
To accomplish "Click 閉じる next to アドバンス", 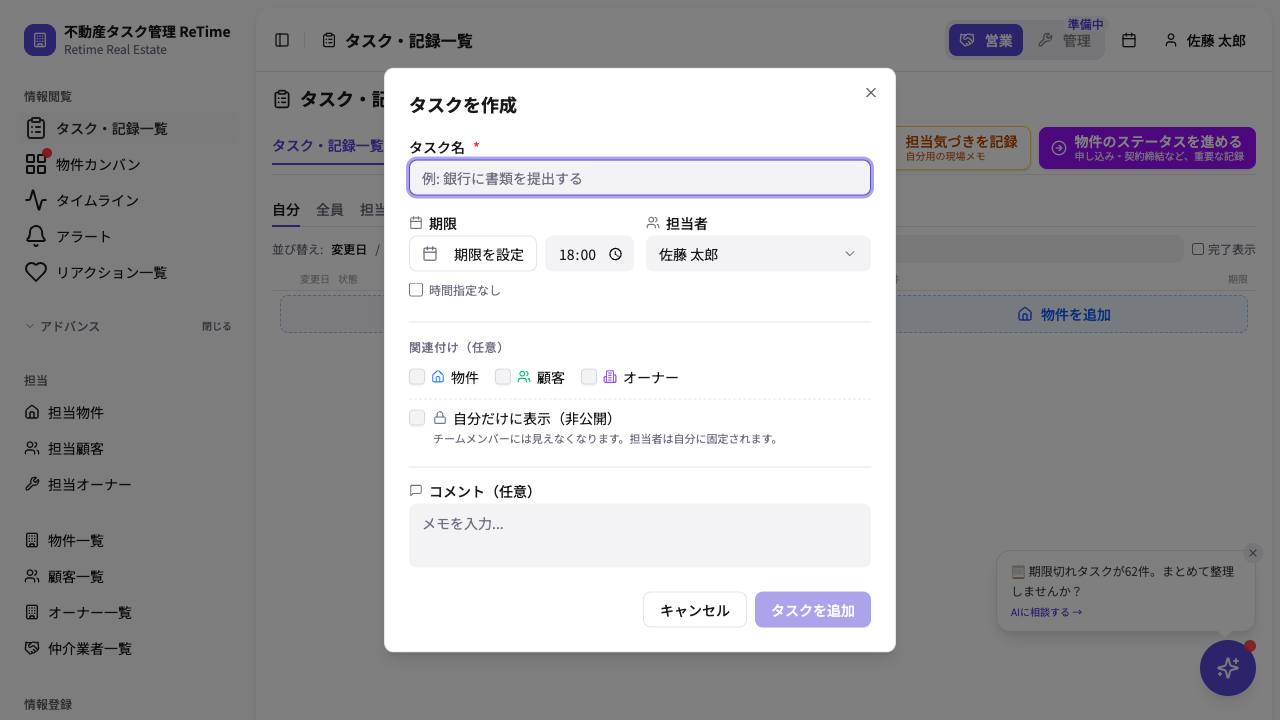I will (216, 326).
